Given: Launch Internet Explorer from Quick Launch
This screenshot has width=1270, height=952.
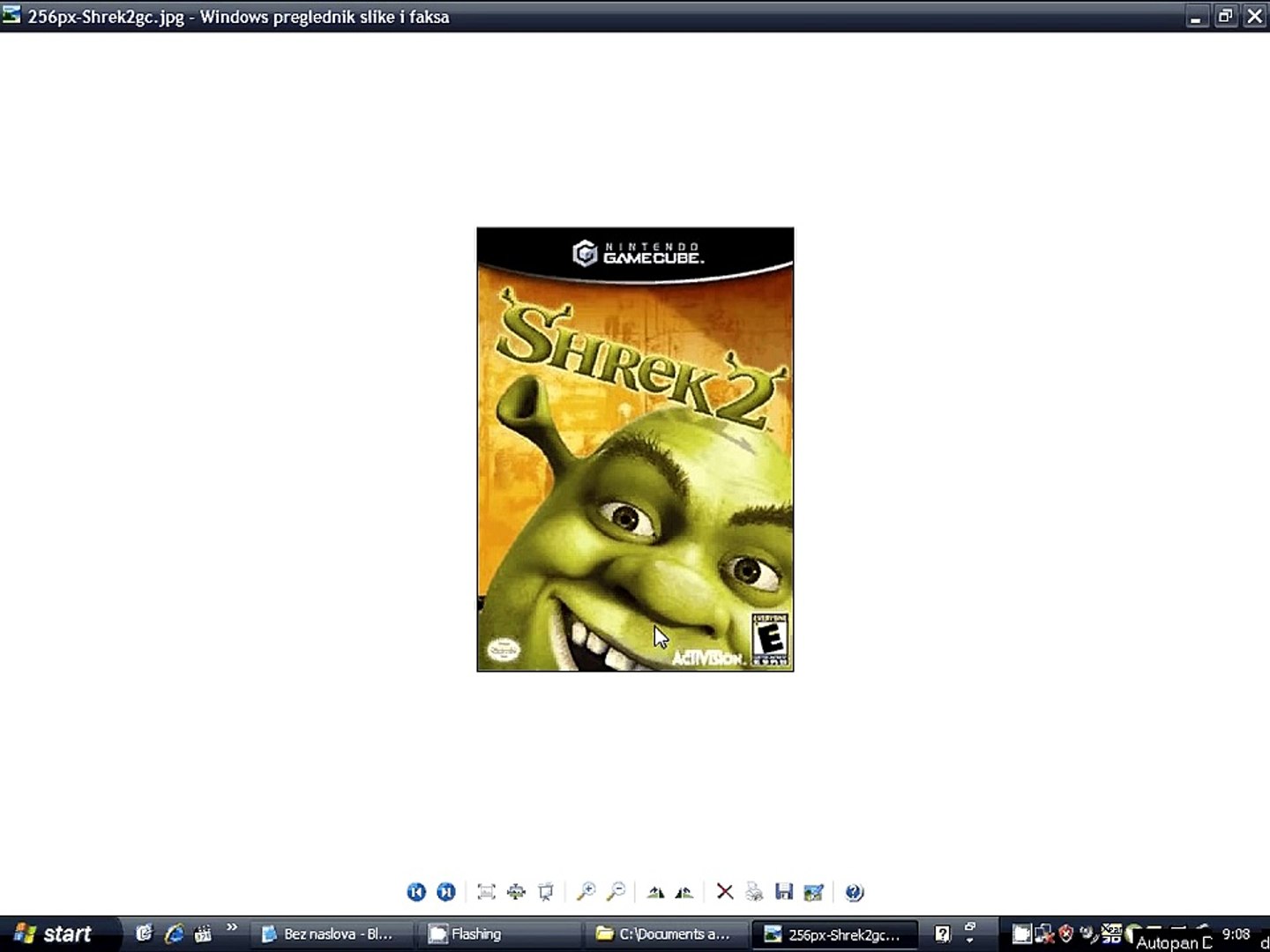Looking at the screenshot, I should click(174, 933).
